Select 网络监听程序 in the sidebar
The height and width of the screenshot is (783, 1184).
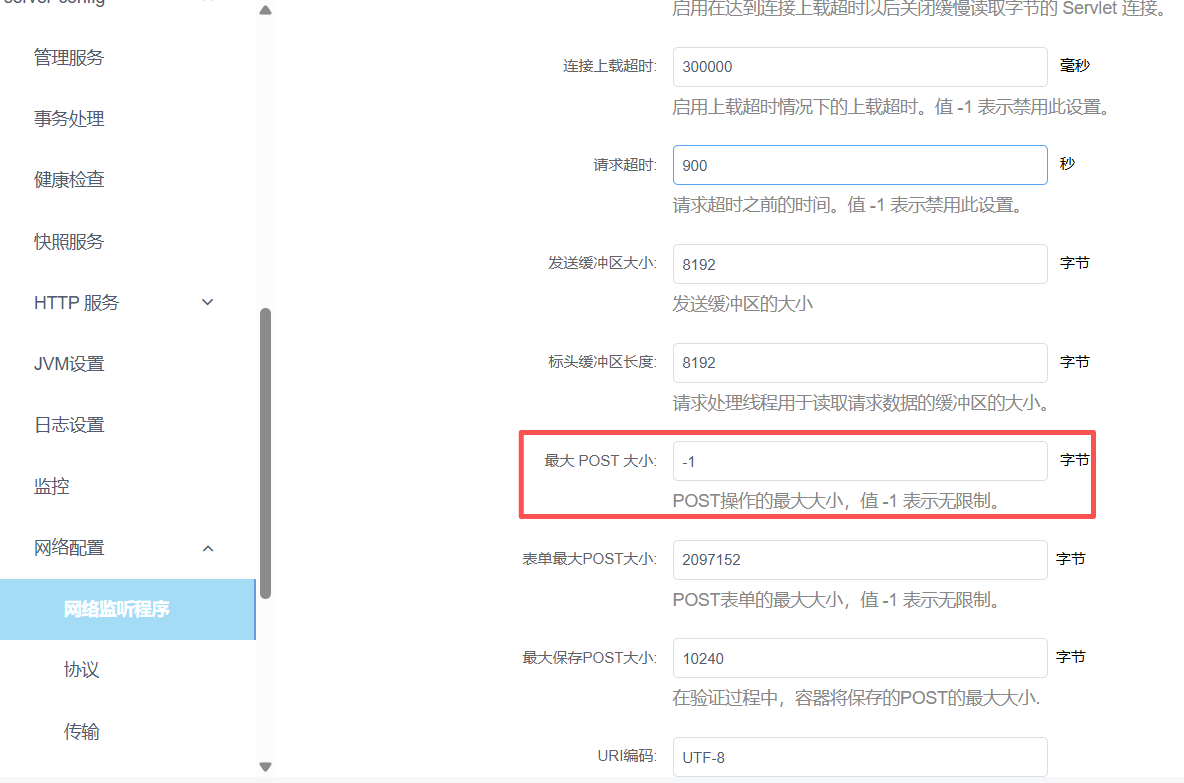(128, 609)
